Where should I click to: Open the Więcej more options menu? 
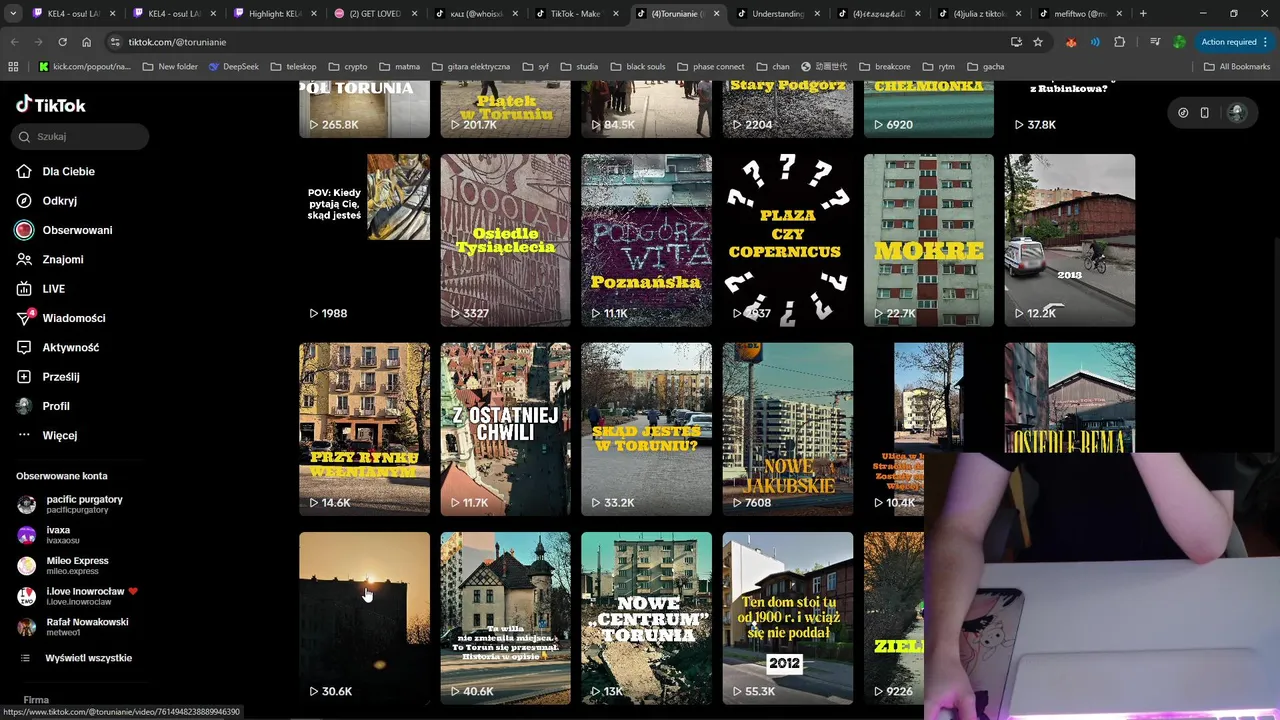(47, 435)
